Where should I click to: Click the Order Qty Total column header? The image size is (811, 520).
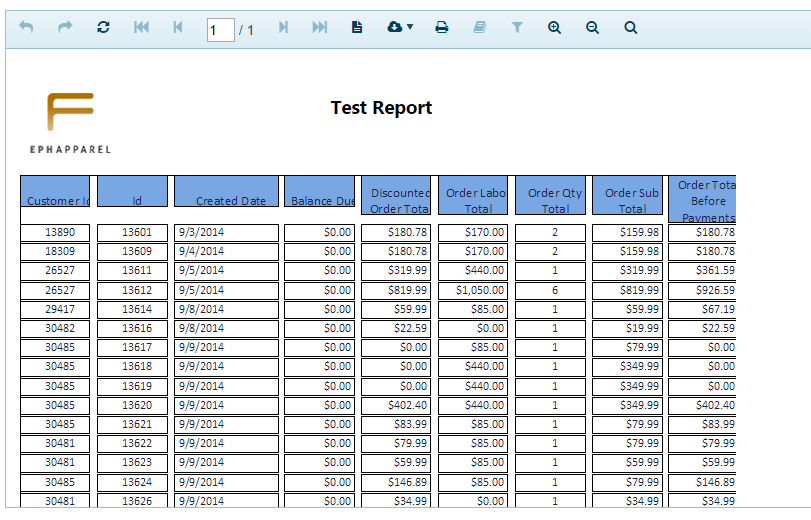click(555, 200)
